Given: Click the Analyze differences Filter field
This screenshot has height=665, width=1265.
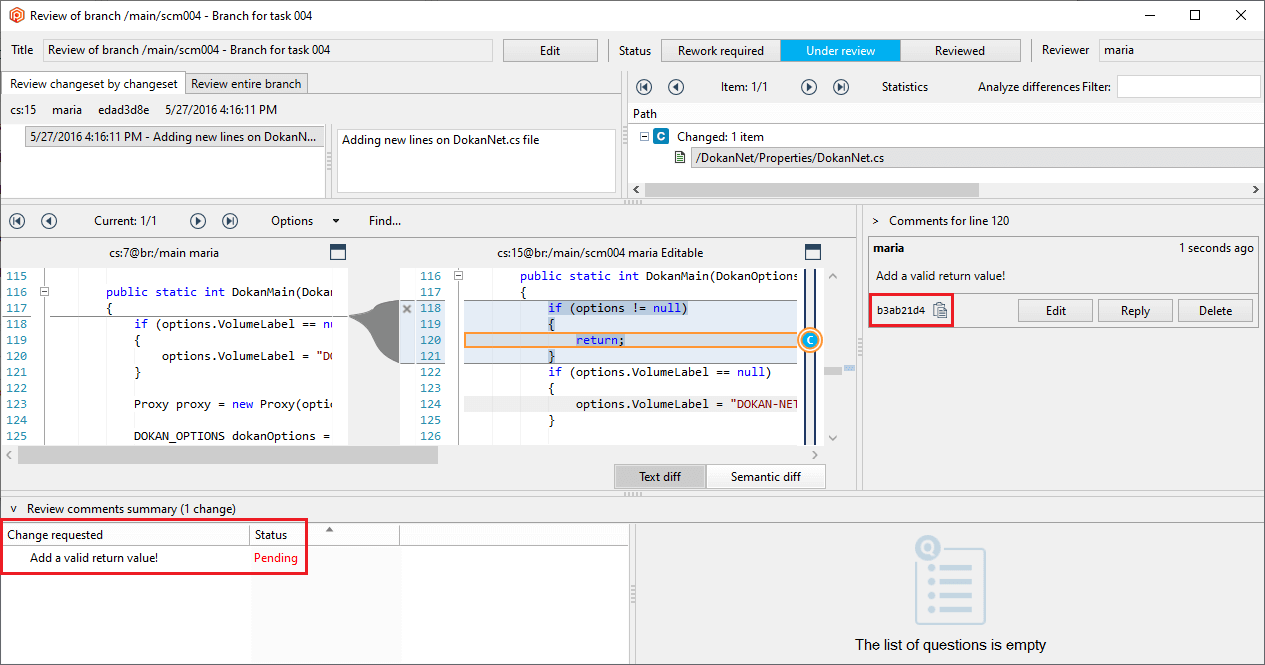Looking at the screenshot, I should tap(1188, 87).
